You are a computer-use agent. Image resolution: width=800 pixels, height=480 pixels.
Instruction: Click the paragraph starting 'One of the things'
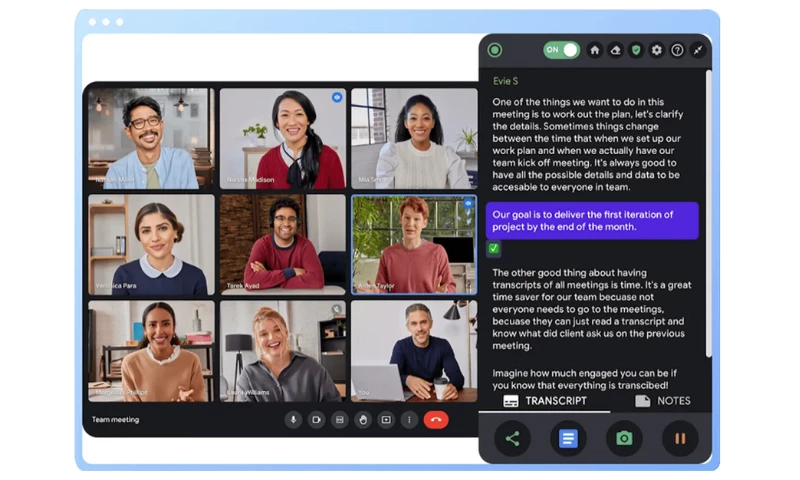pos(588,144)
